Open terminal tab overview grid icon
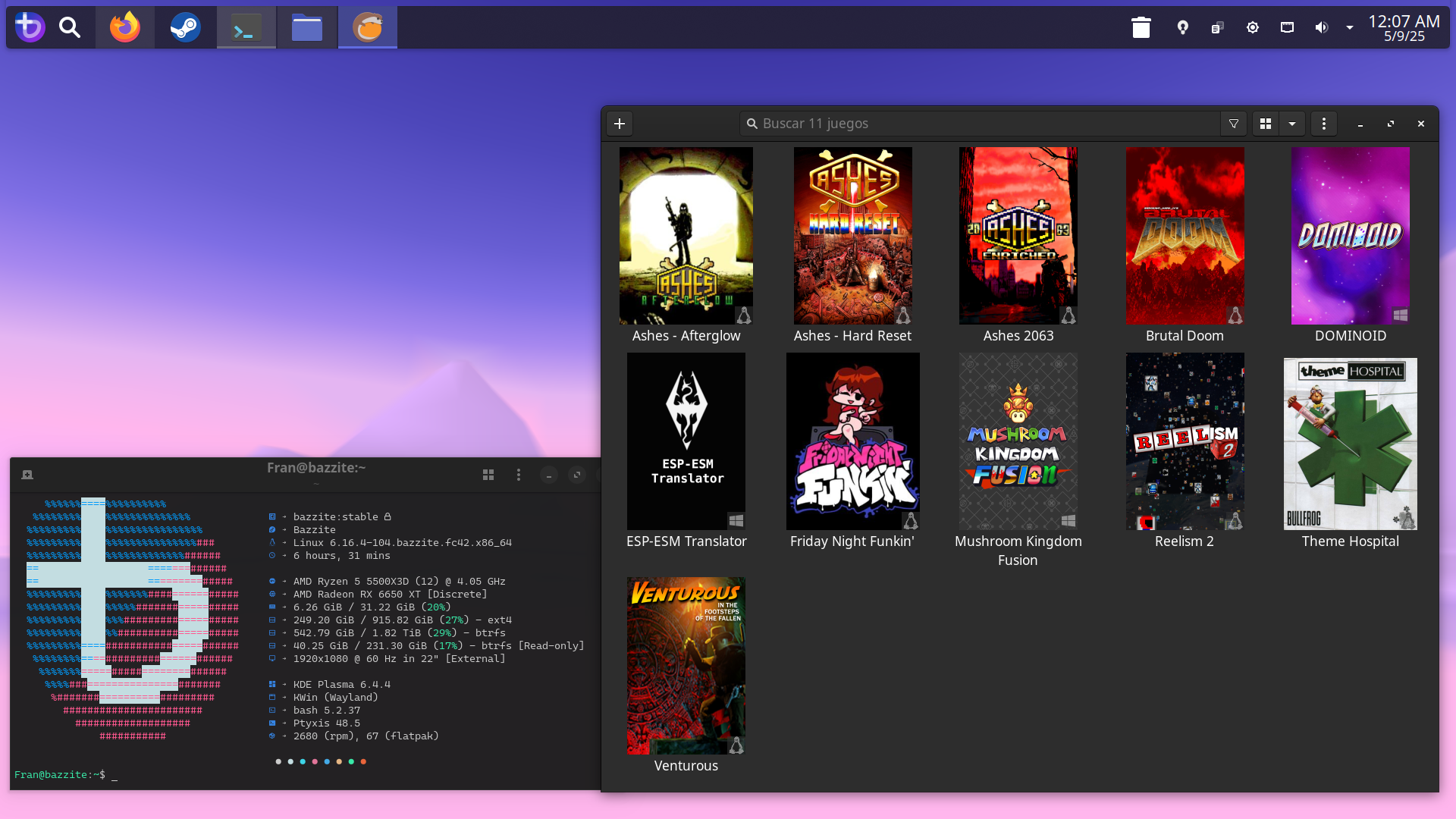The height and width of the screenshot is (819, 1456). [x=488, y=475]
